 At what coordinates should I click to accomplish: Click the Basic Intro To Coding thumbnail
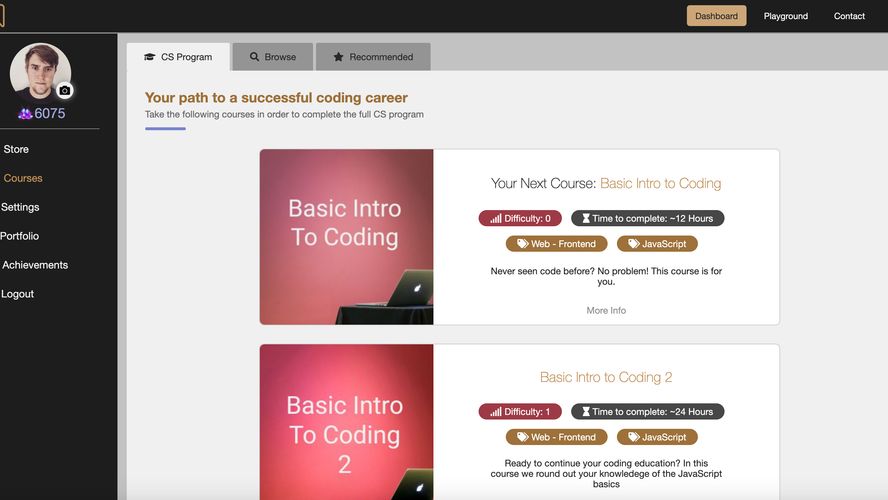click(347, 237)
